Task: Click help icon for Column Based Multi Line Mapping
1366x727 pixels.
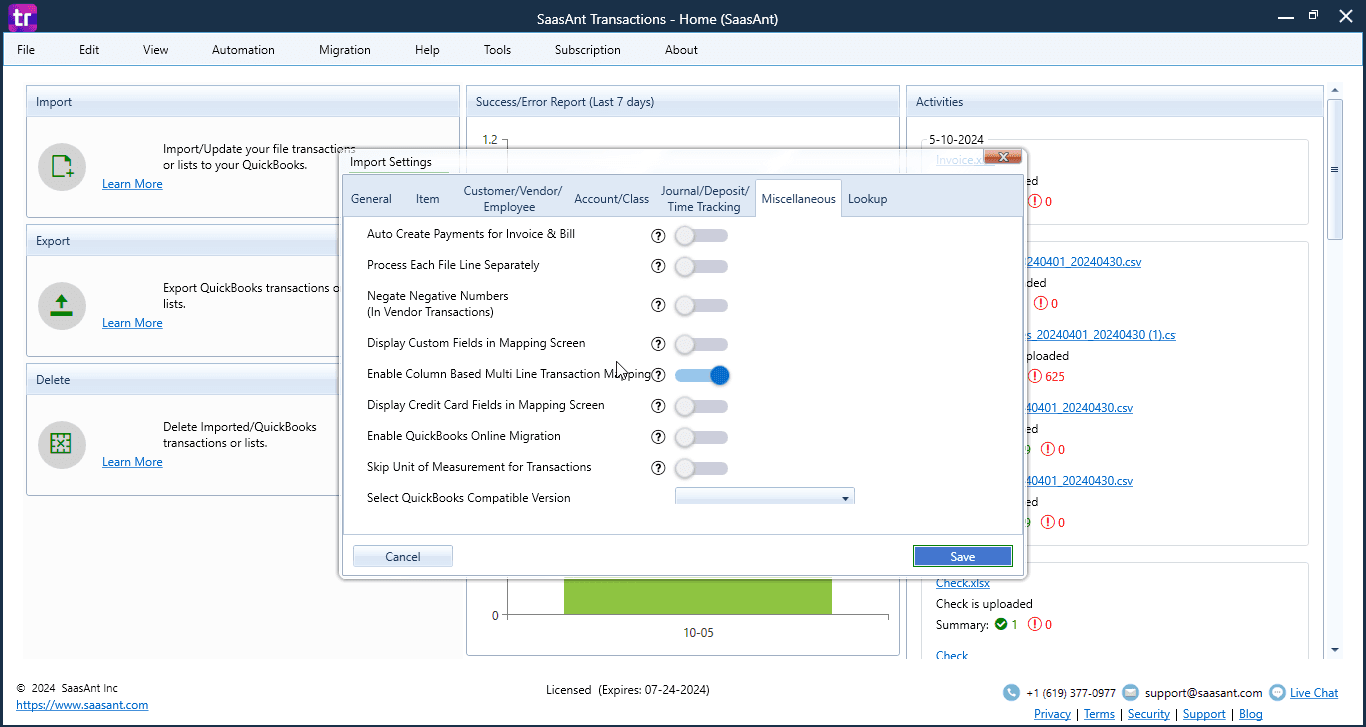Action: click(x=658, y=375)
